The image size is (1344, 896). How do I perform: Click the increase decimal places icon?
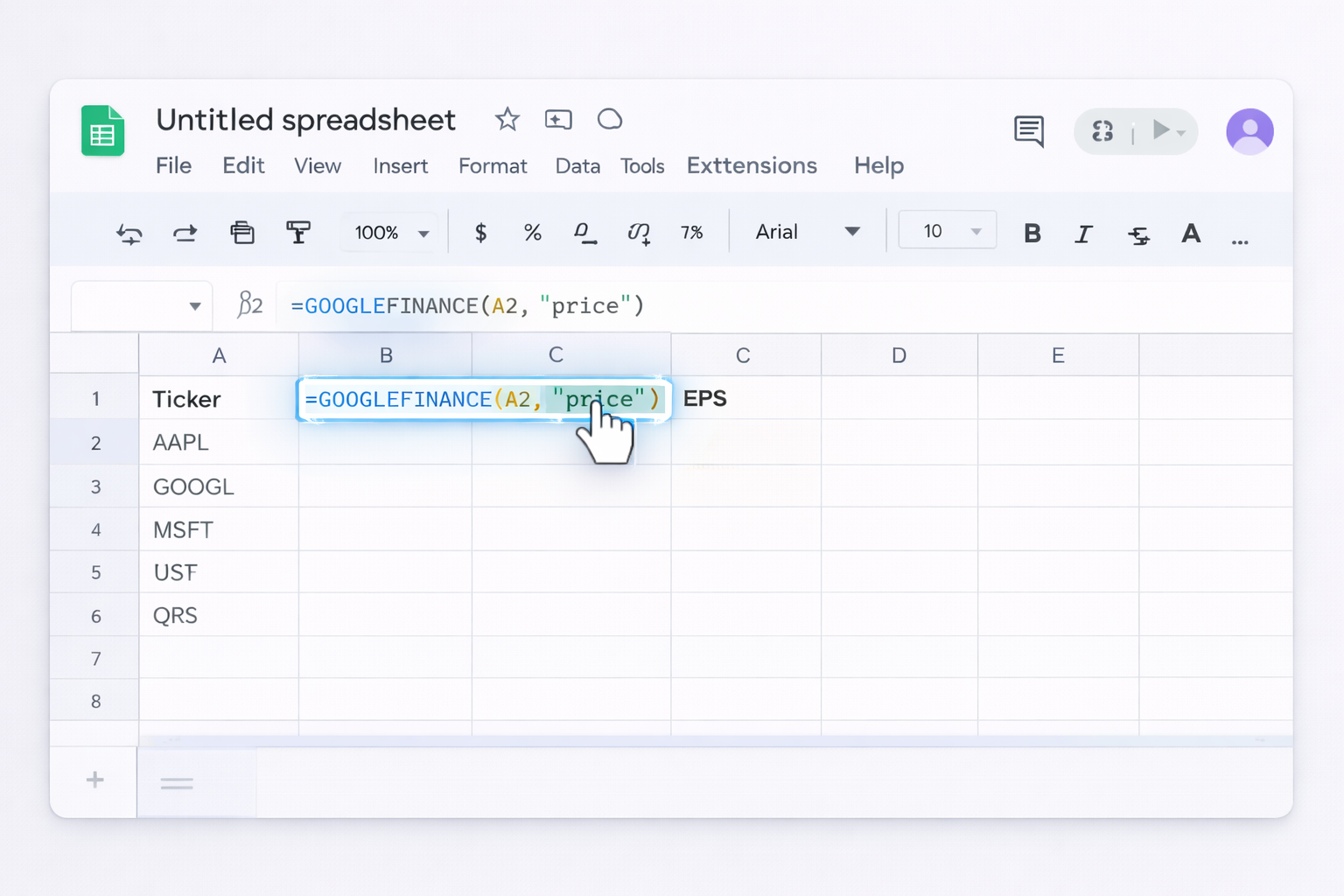tap(639, 234)
